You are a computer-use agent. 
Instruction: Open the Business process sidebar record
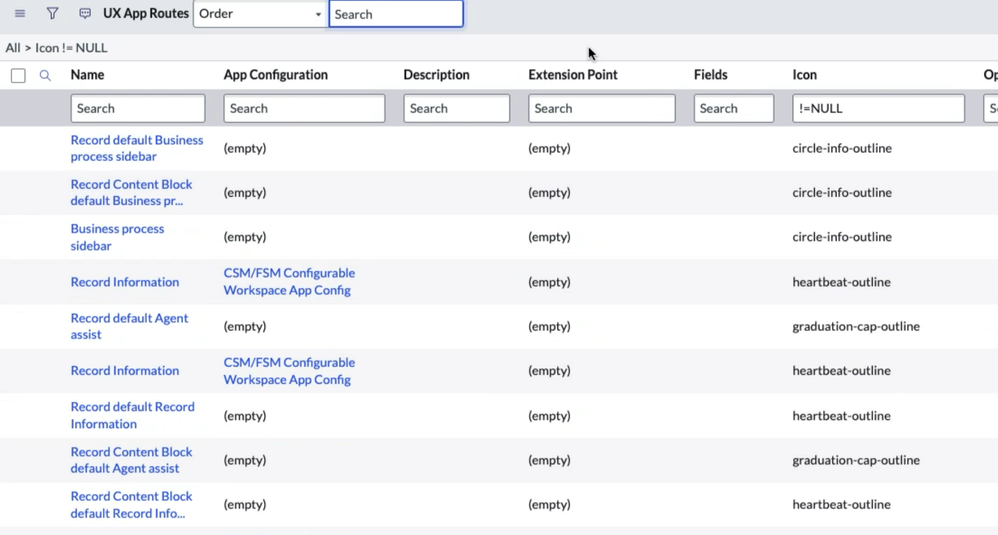click(x=117, y=237)
